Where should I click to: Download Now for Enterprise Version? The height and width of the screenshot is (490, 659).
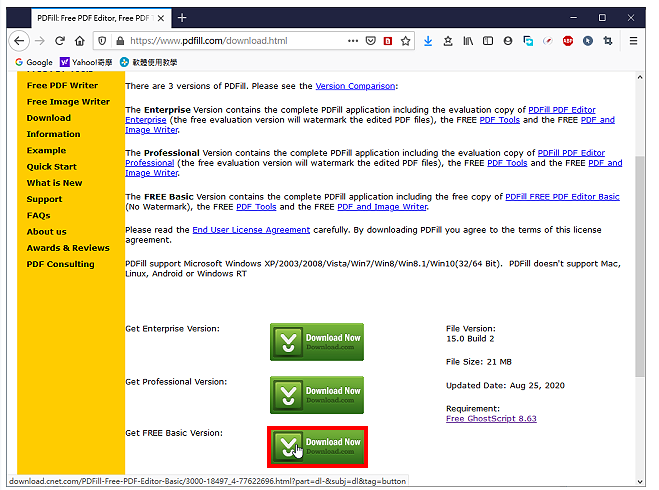pyautogui.click(x=317, y=342)
